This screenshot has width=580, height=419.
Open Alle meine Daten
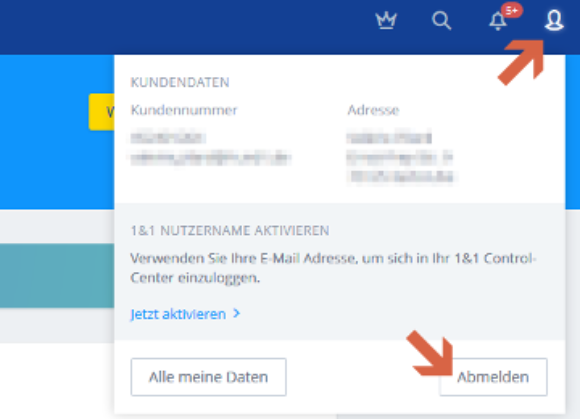click(x=208, y=377)
